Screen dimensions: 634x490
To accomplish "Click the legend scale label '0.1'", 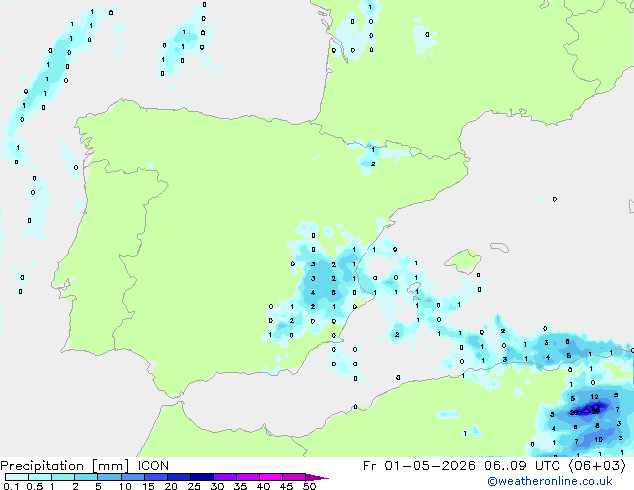I will tap(11, 486).
